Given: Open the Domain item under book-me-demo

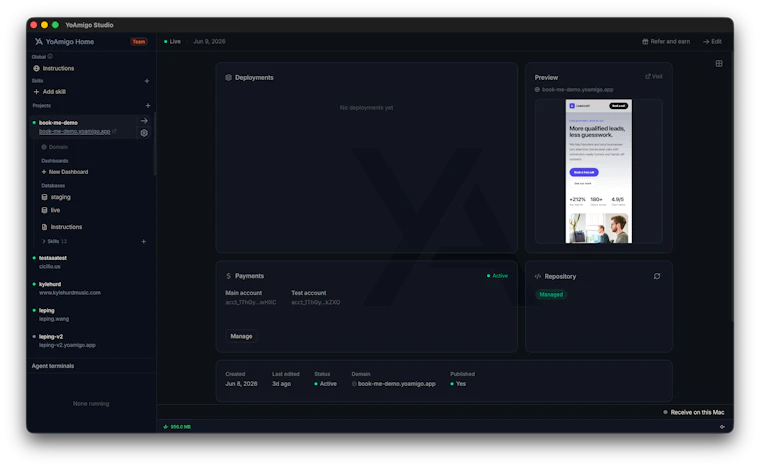Looking at the screenshot, I should 54,147.
